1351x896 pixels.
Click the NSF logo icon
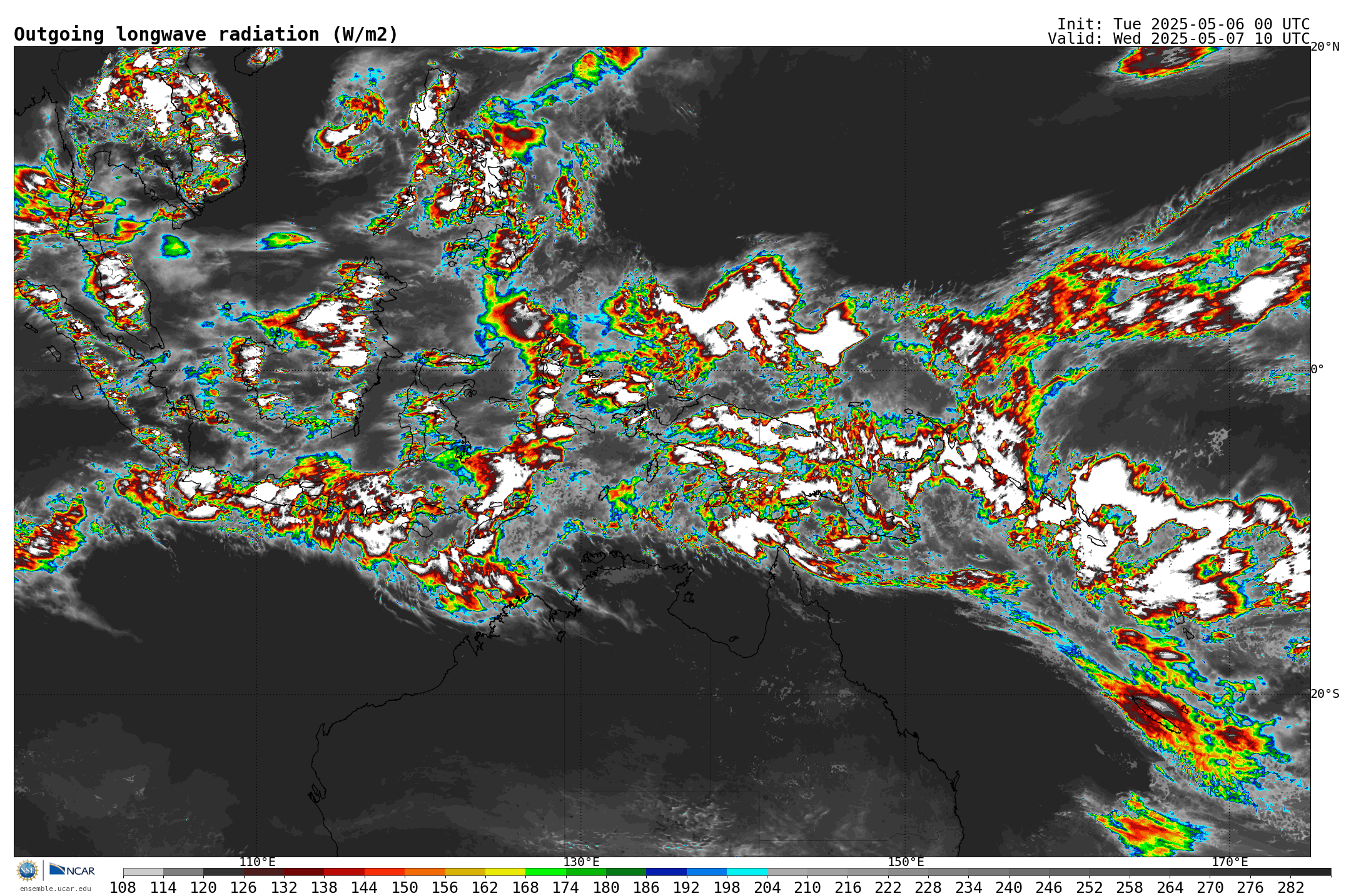[28, 870]
